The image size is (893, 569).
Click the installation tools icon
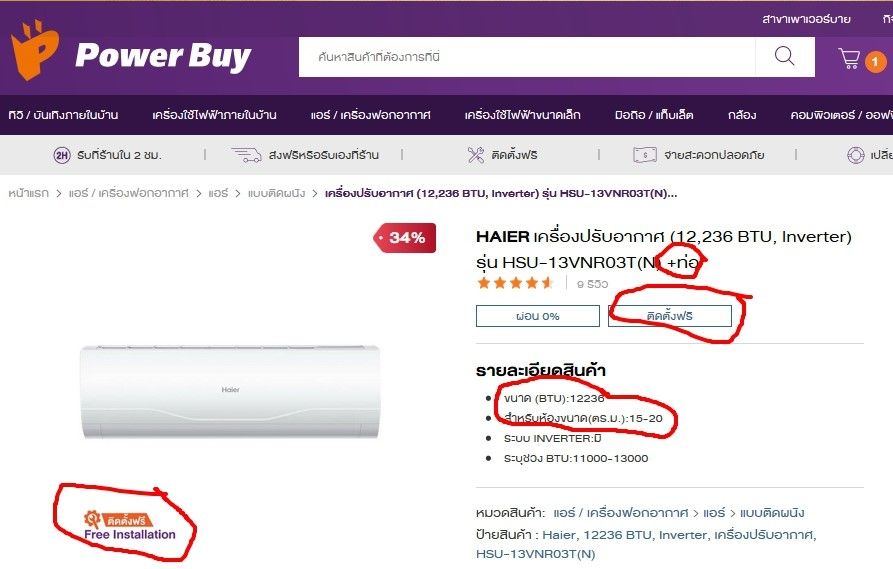coord(476,155)
